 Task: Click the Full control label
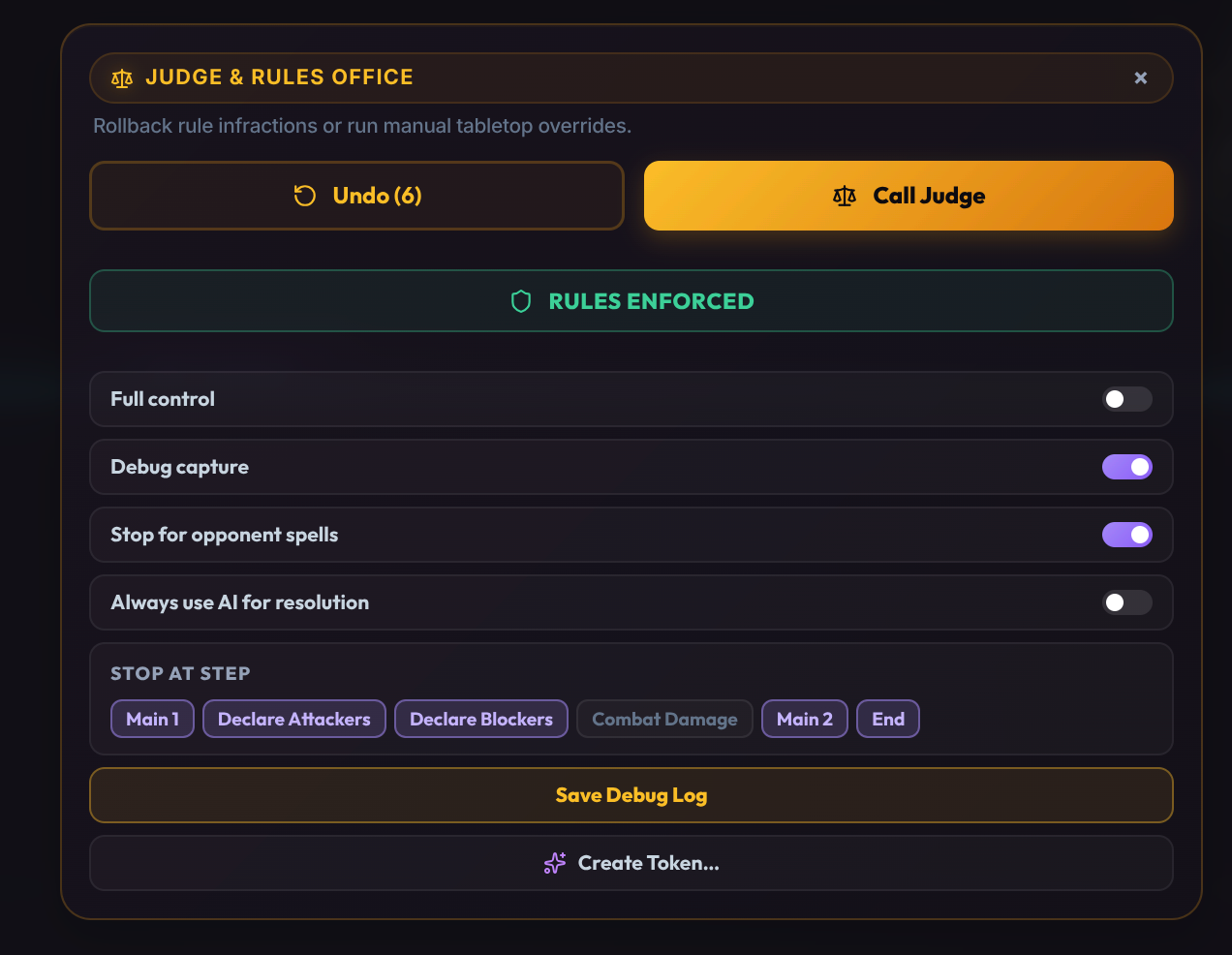click(x=163, y=399)
